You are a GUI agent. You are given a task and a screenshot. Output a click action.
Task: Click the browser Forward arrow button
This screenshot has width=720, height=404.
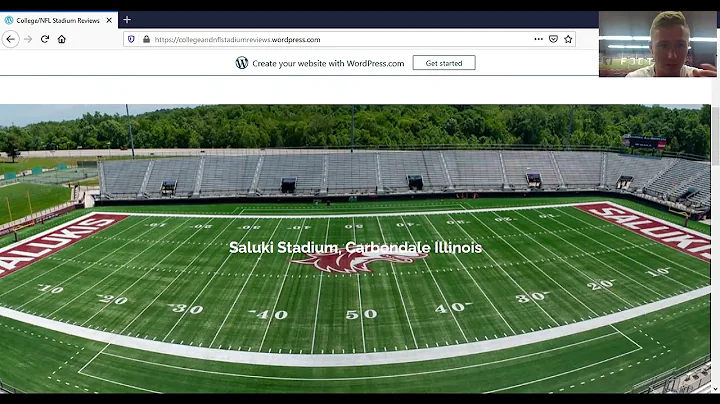[28, 39]
